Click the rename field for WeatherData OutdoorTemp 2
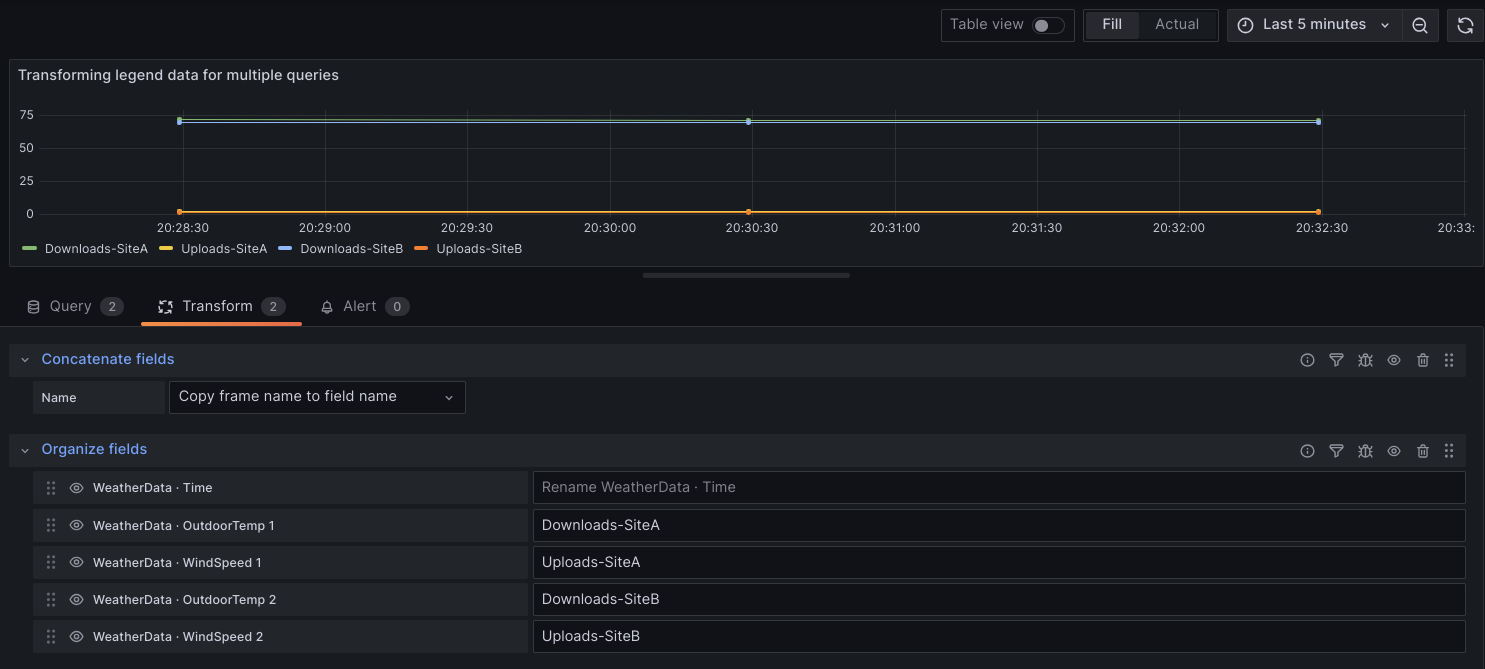This screenshot has height=669, width=1485. [x=998, y=599]
